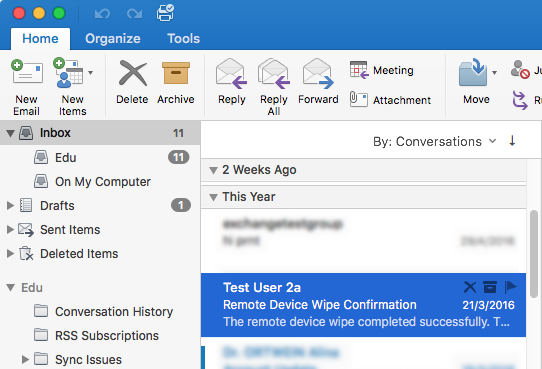Toggle sort order arrow next to Conversations
Image resolution: width=542 pixels, height=369 pixels.
pos(512,141)
